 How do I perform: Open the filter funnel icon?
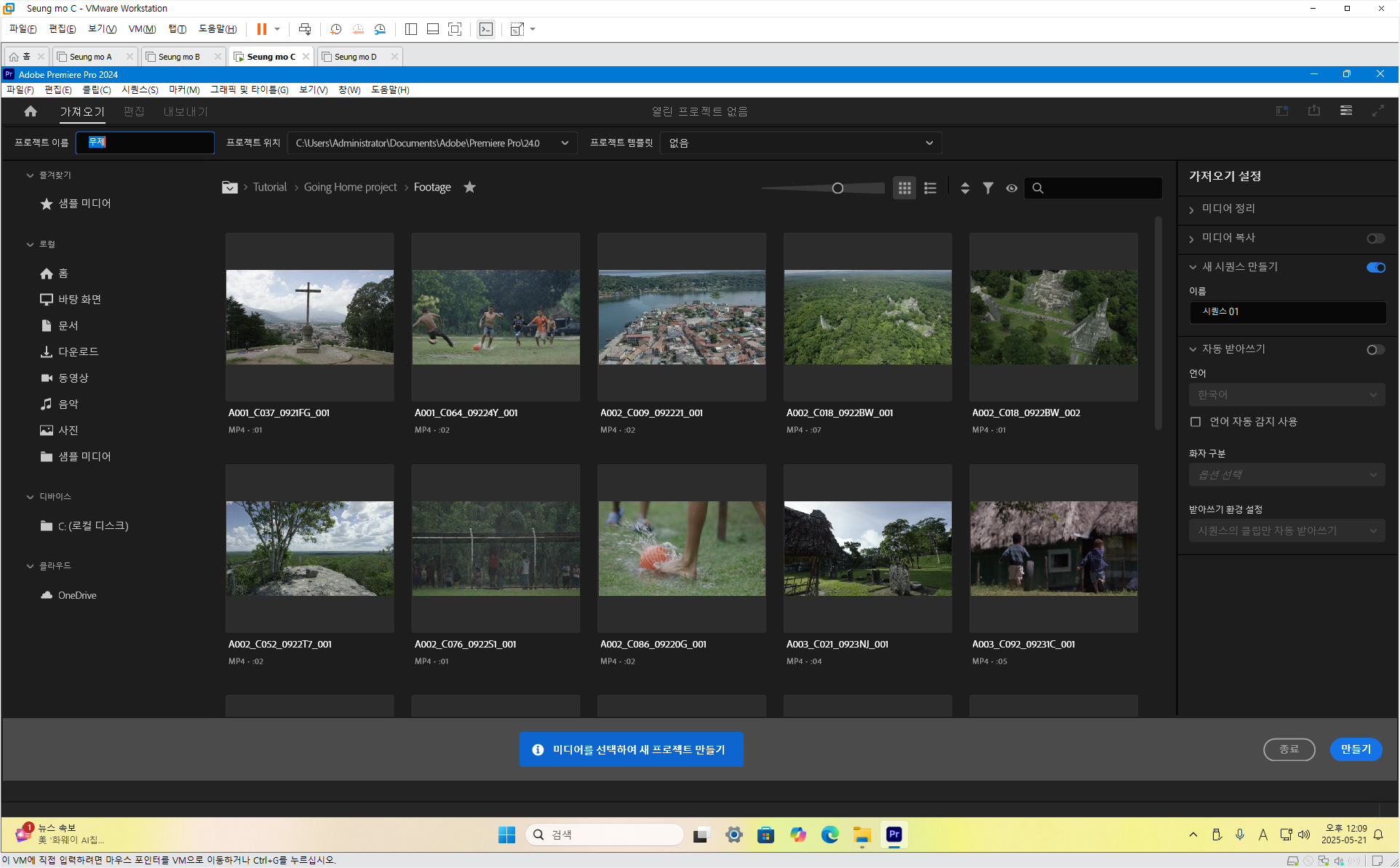[988, 188]
